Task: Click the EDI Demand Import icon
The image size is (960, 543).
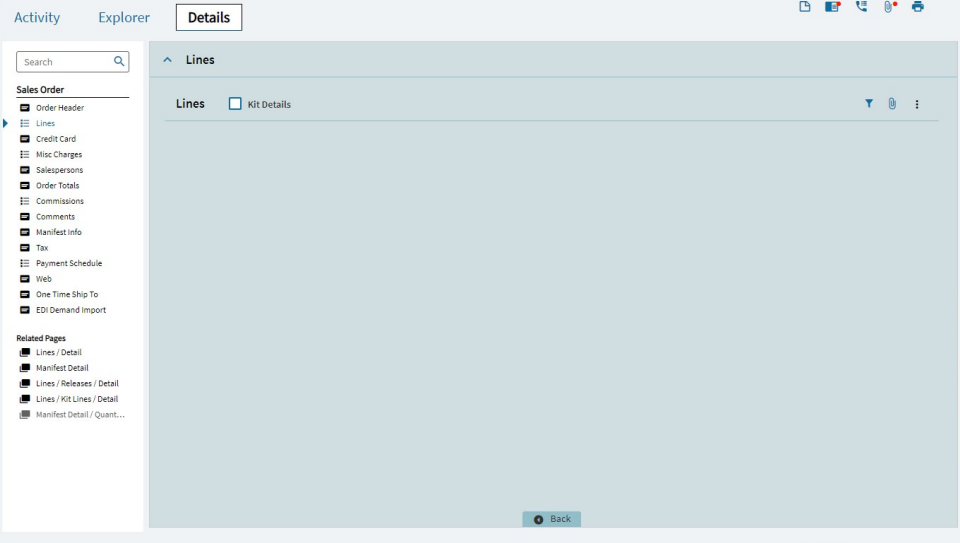Action: [24, 310]
